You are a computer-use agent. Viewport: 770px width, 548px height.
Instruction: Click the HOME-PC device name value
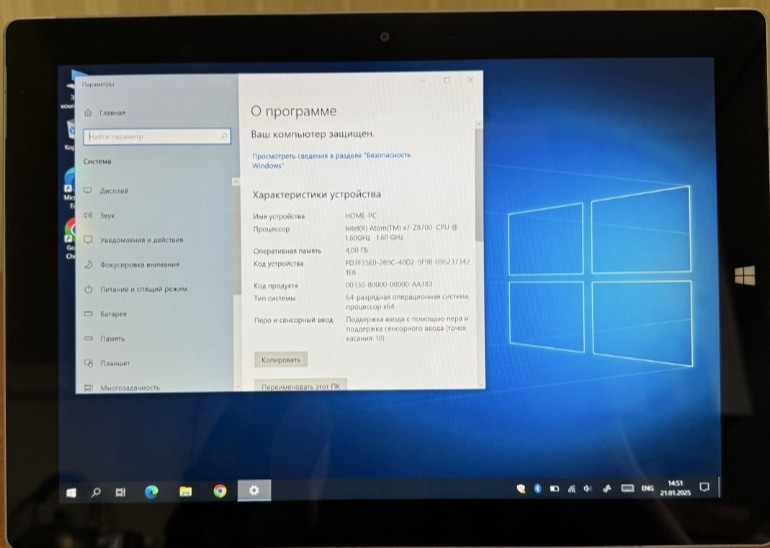361,216
